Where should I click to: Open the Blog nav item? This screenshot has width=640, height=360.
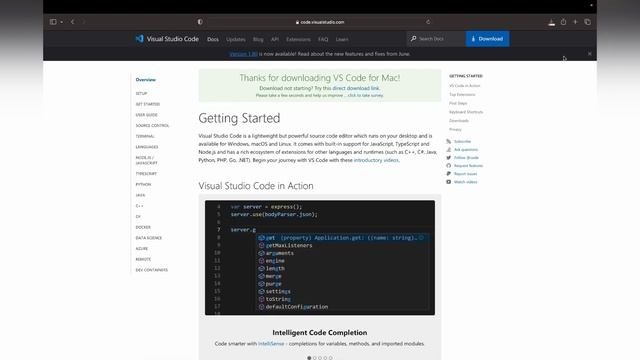pyautogui.click(x=258, y=39)
